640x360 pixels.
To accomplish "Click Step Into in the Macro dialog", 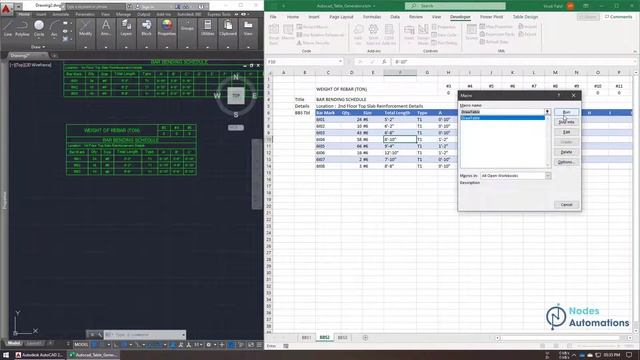I will click(x=567, y=122).
